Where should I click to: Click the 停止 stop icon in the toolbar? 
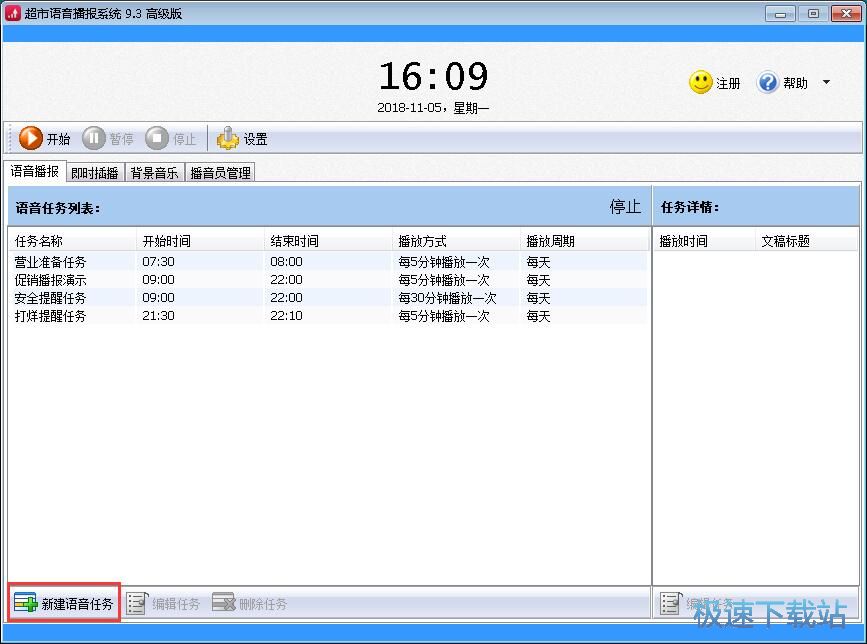coord(158,138)
